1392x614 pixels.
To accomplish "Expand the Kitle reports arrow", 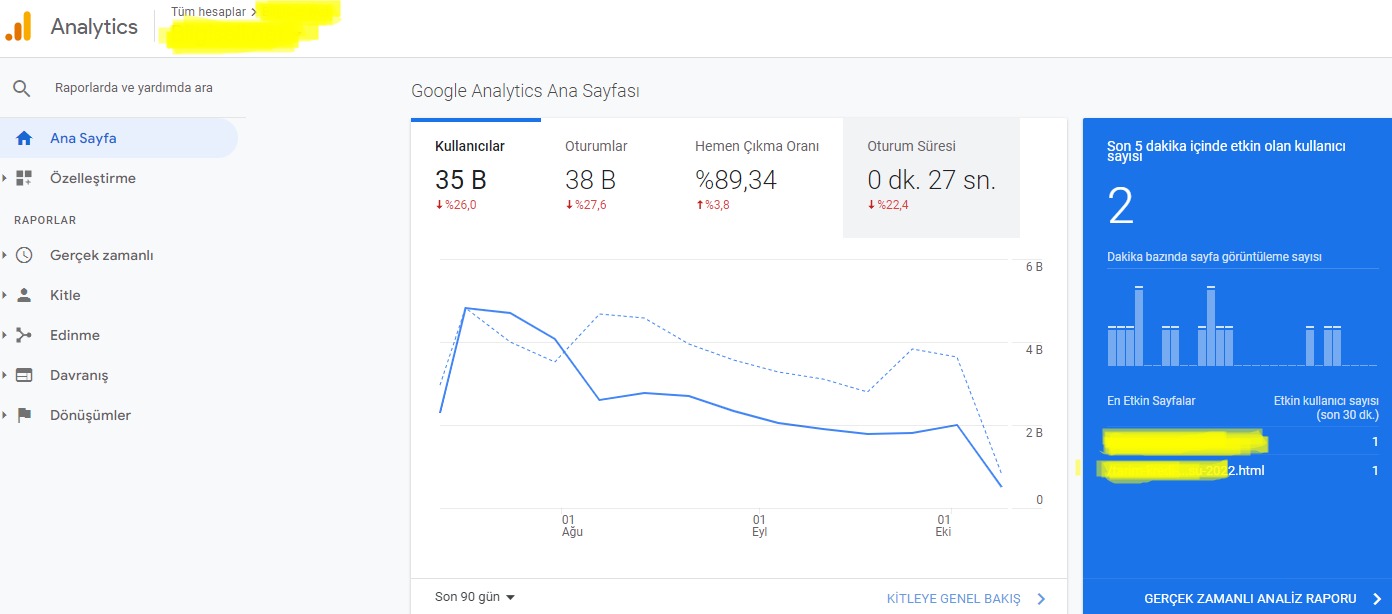I will pyautogui.click(x=5, y=295).
